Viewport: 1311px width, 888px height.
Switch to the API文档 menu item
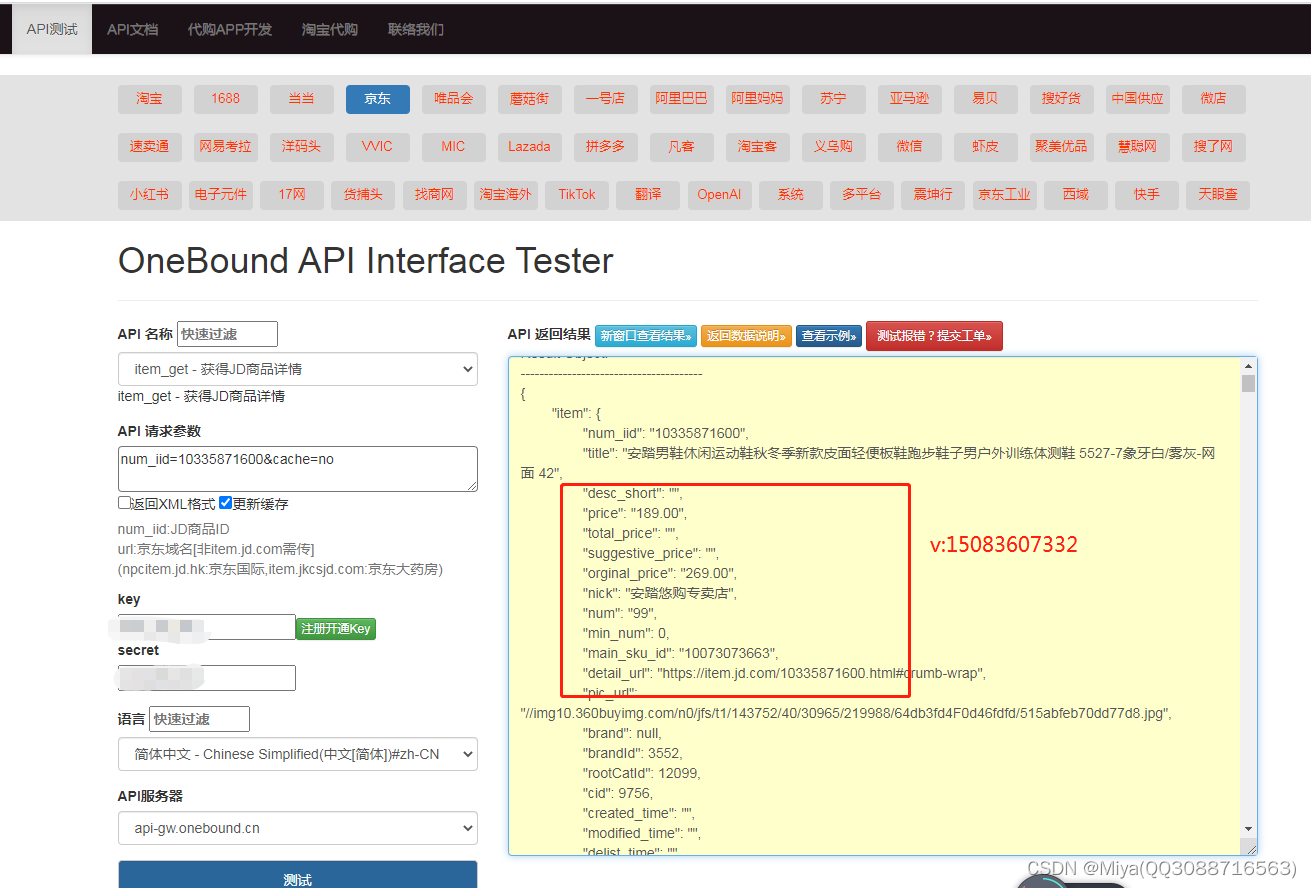click(x=132, y=29)
